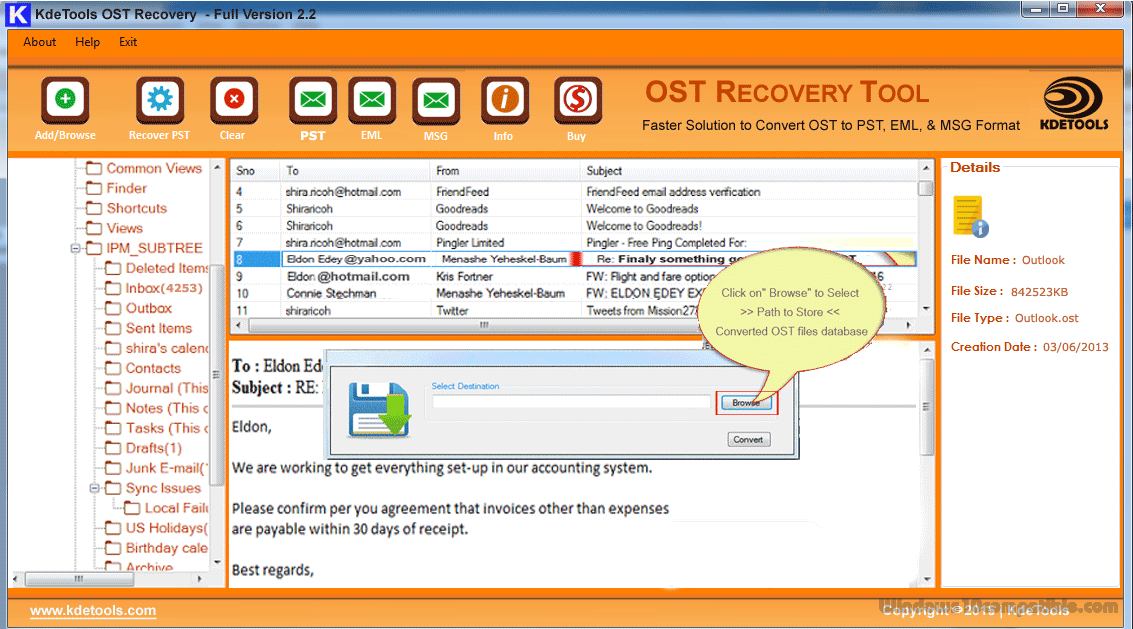1133x629 pixels.
Task: Click the email list horizontal scrollbar thumb
Action: [484, 325]
